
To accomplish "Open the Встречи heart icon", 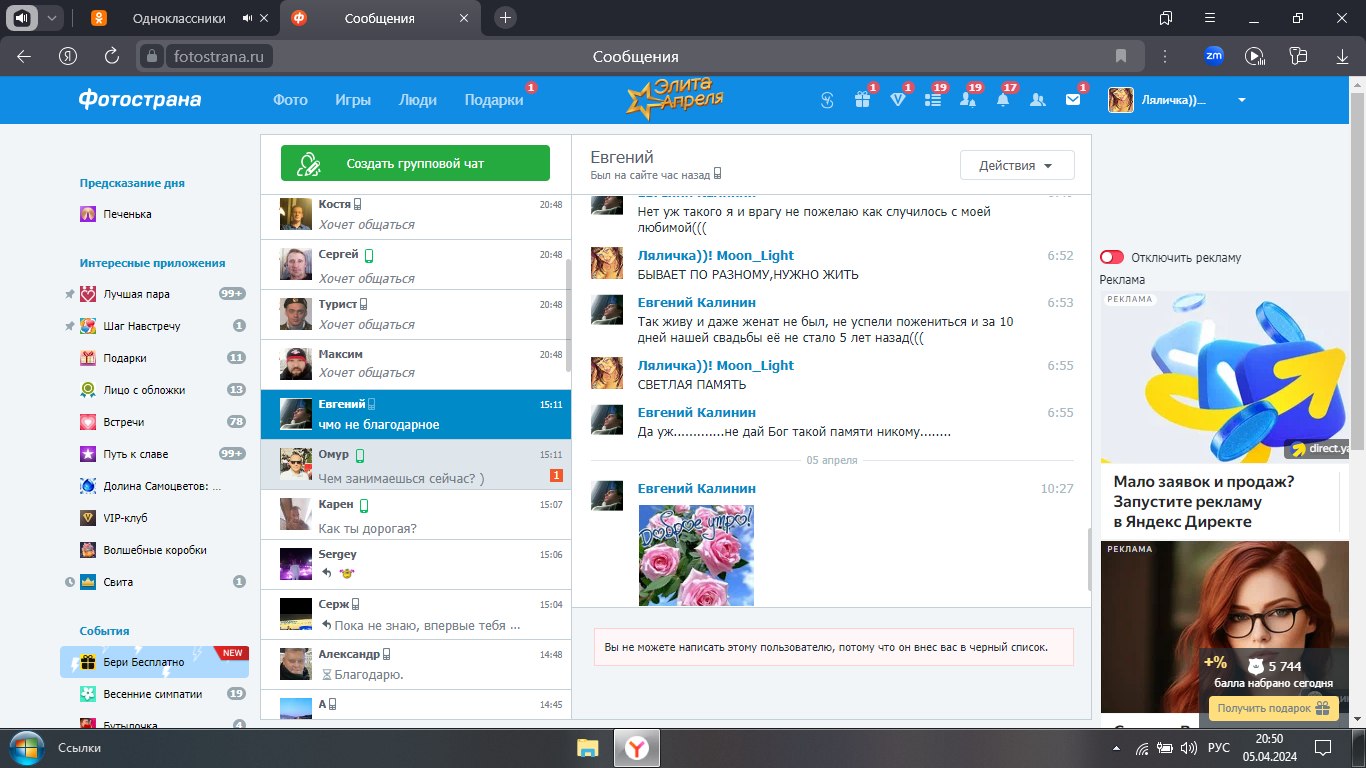I will (88, 422).
